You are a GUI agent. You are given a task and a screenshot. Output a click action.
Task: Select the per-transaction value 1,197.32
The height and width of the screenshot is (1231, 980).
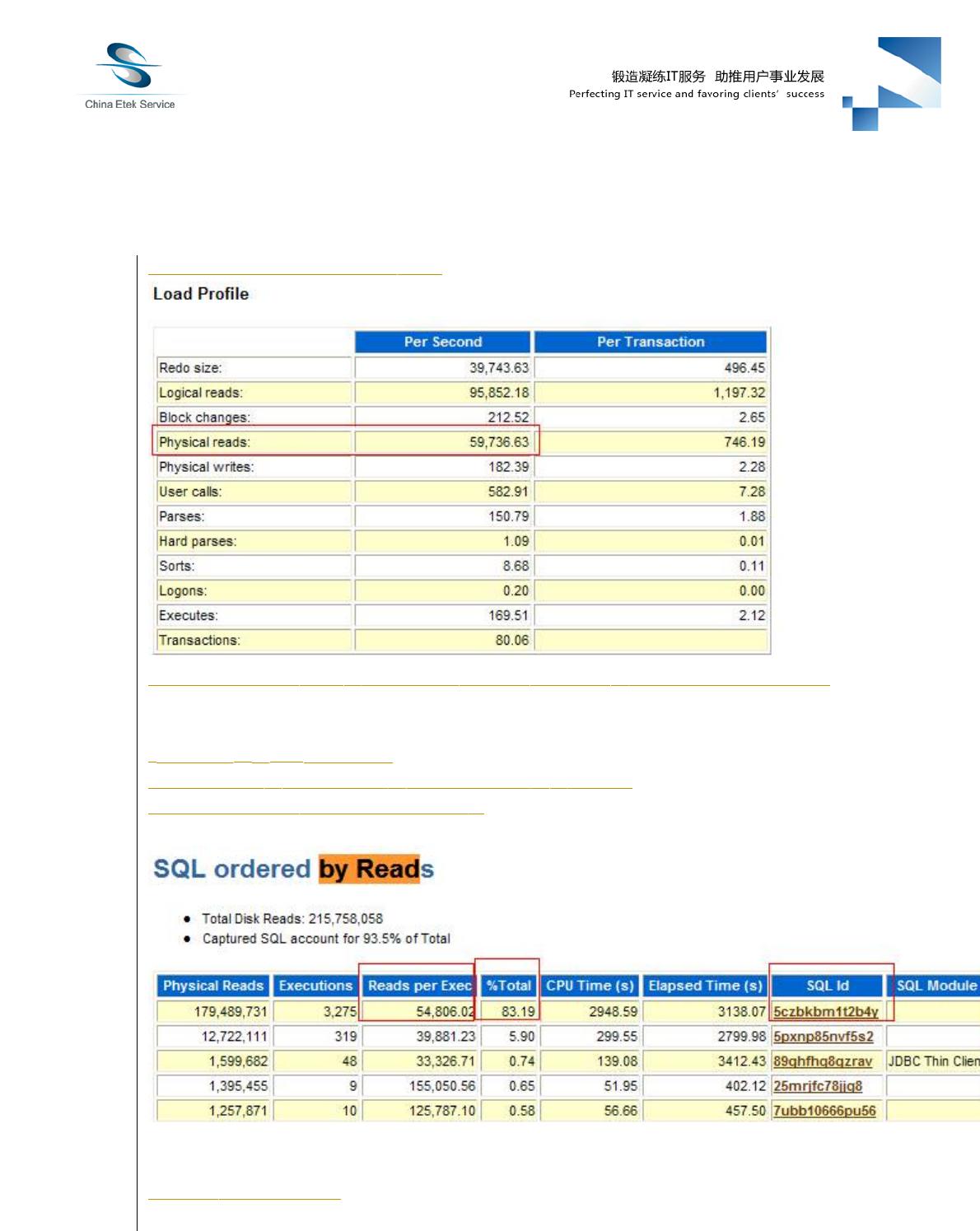pos(739,393)
